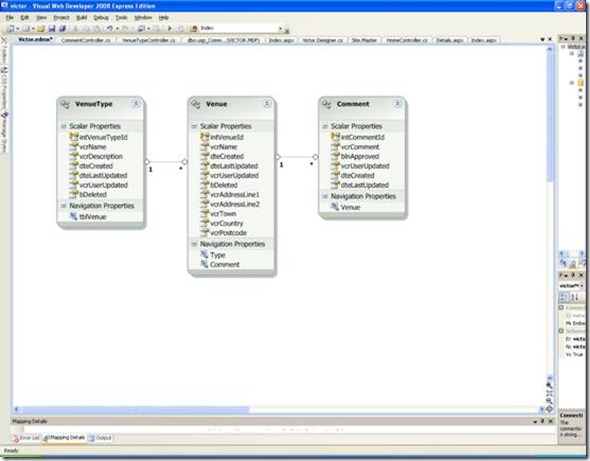Switch to the Victor.Designer.cs tab
The width and height of the screenshot is (590, 461).
[322, 40]
